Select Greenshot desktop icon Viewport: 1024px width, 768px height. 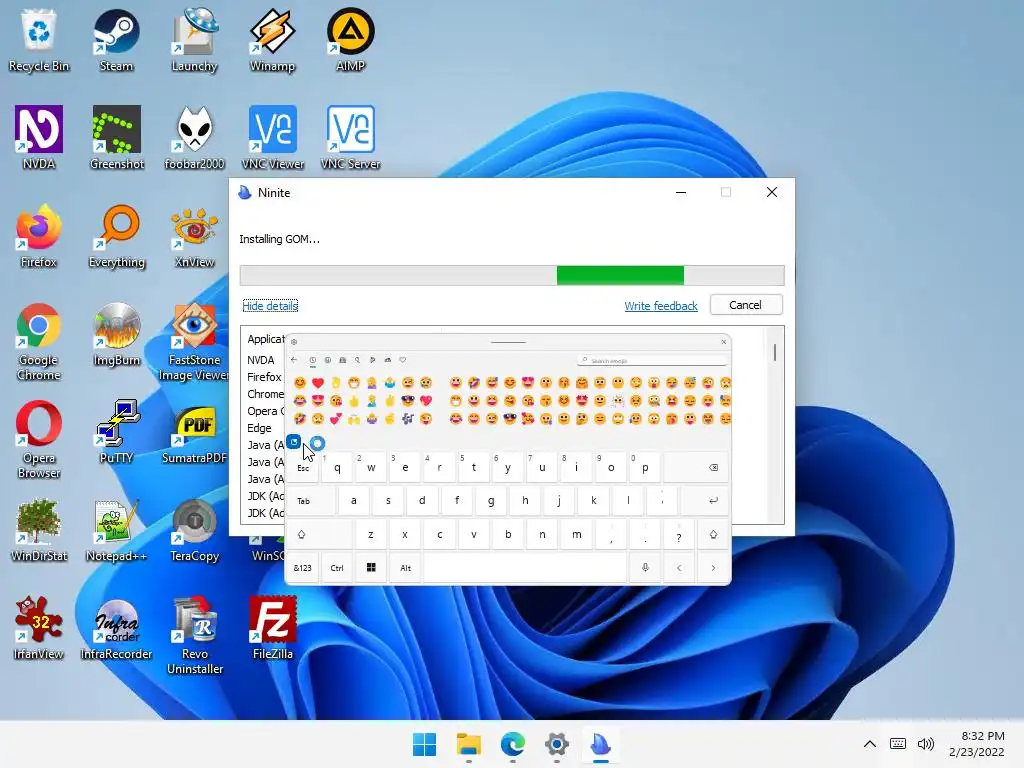(x=116, y=138)
